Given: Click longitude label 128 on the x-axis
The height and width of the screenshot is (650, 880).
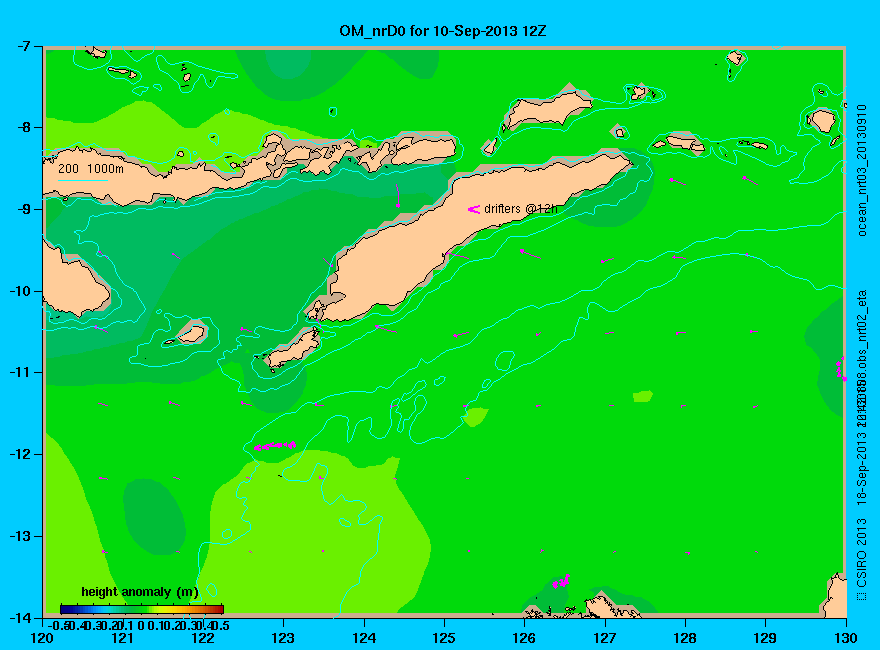Looking at the screenshot, I should [x=685, y=638].
